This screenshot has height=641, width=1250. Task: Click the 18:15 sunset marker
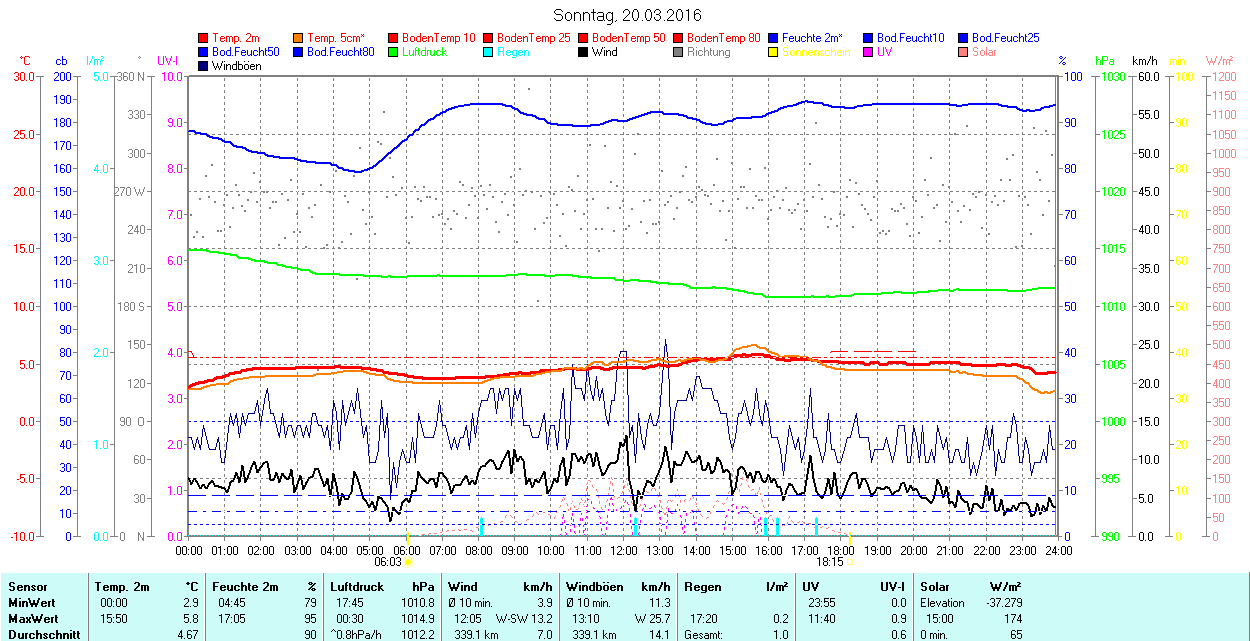coord(830,562)
